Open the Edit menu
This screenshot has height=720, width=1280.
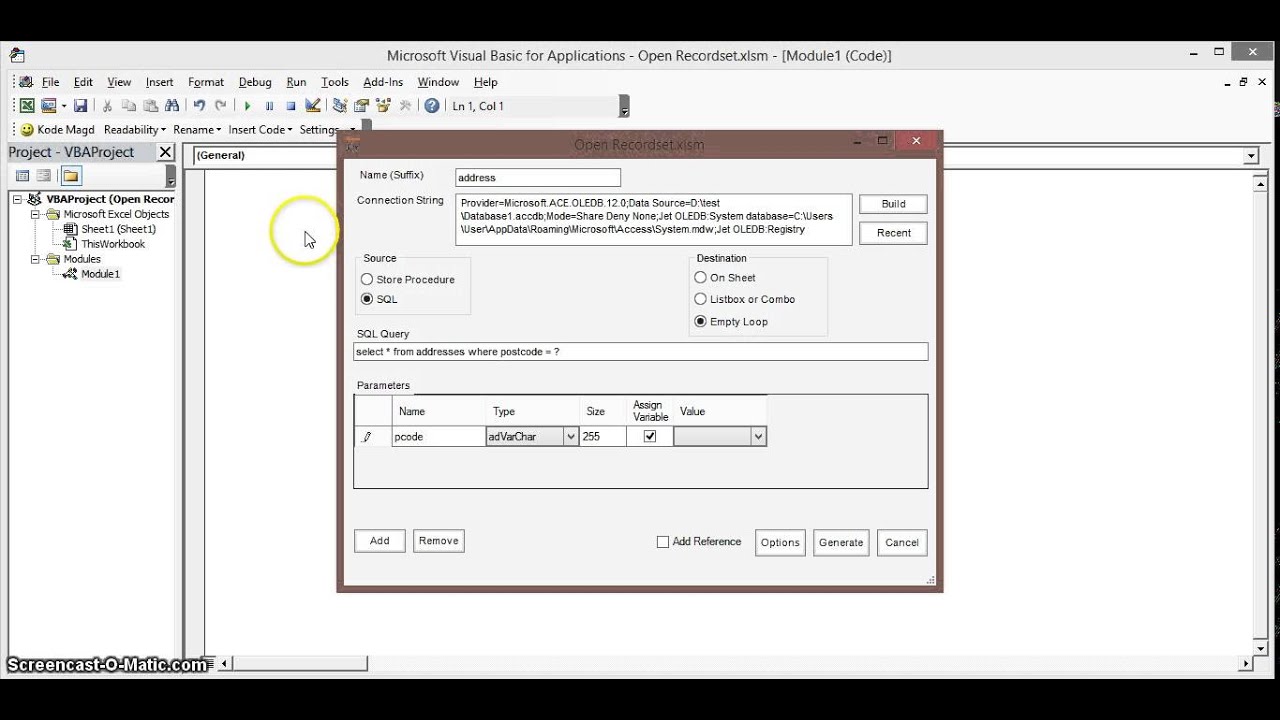(83, 82)
